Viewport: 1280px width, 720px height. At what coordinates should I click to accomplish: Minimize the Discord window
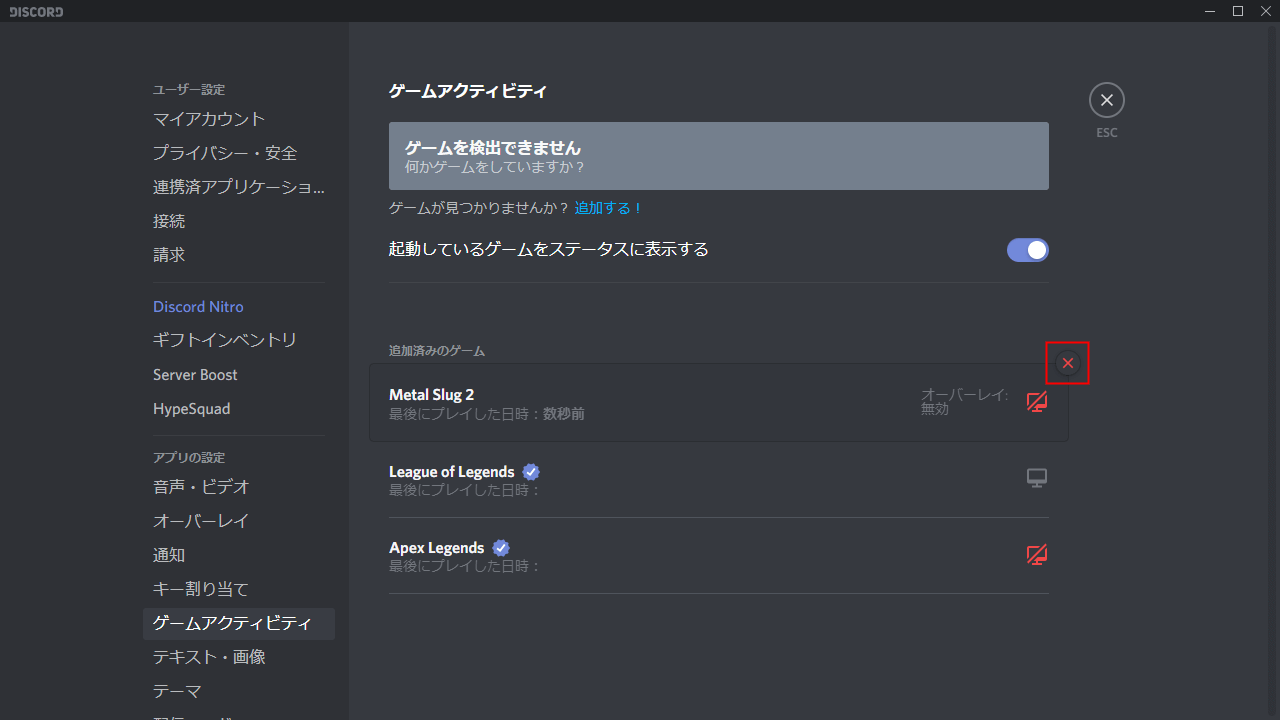(x=1211, y=11)
